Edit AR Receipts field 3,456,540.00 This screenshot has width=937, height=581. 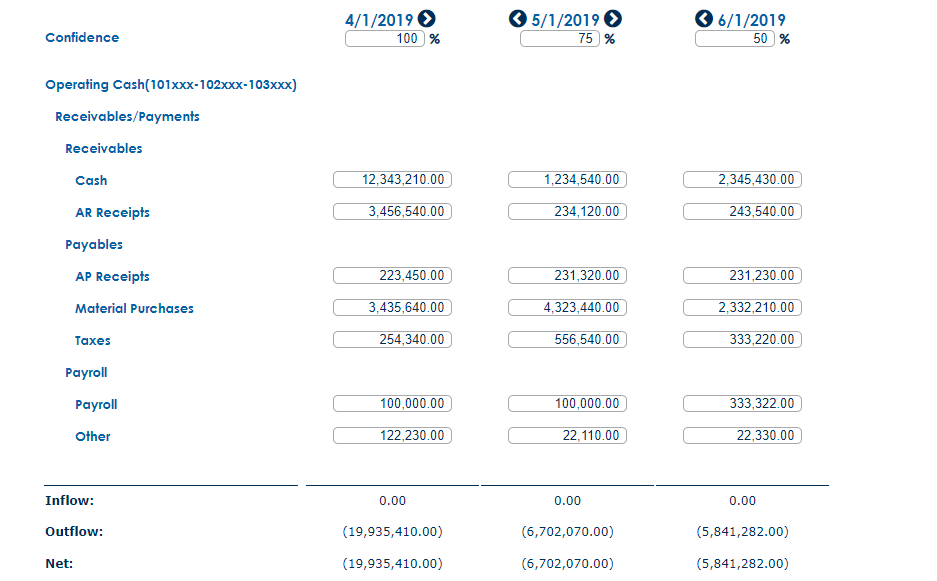click(x=393, y=212)
